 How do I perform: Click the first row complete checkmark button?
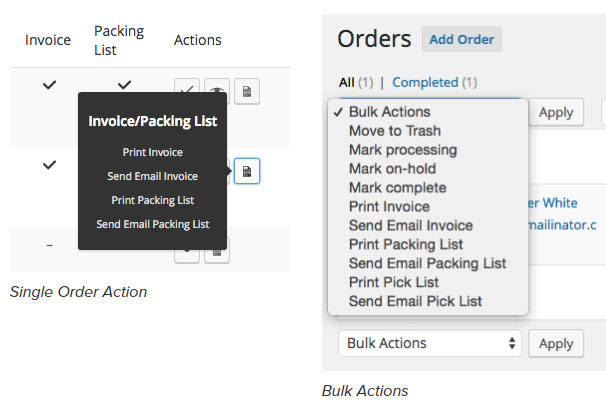pyautogui.click(x=186, y=90)
